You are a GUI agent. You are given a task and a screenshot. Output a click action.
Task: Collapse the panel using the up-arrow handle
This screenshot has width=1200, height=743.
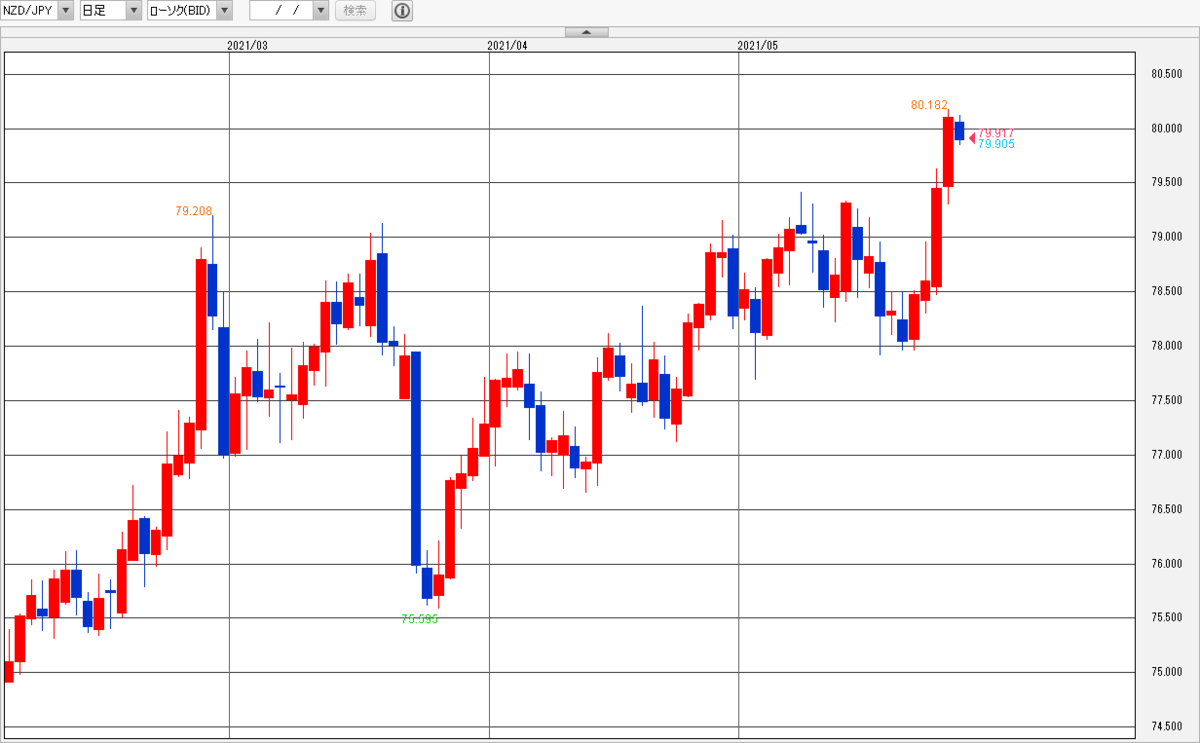(x=587, y=32)
